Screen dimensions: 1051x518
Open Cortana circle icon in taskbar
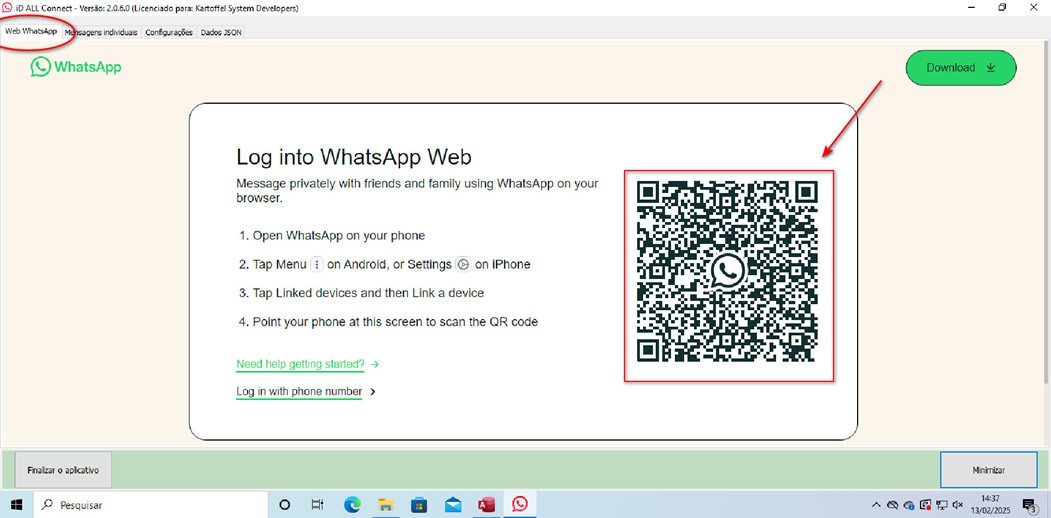(284, 505)
